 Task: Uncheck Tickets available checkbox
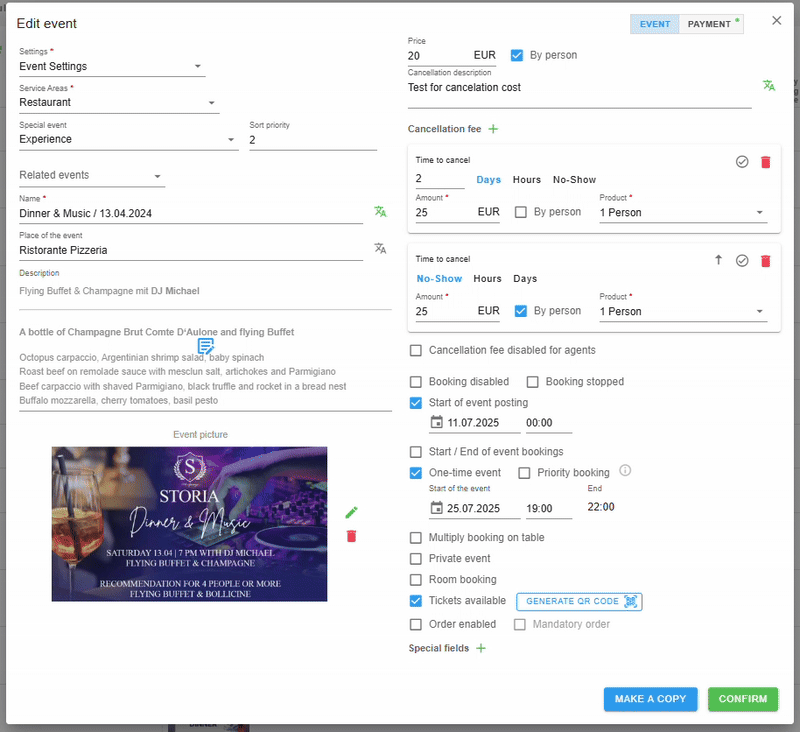coord(416,601)
